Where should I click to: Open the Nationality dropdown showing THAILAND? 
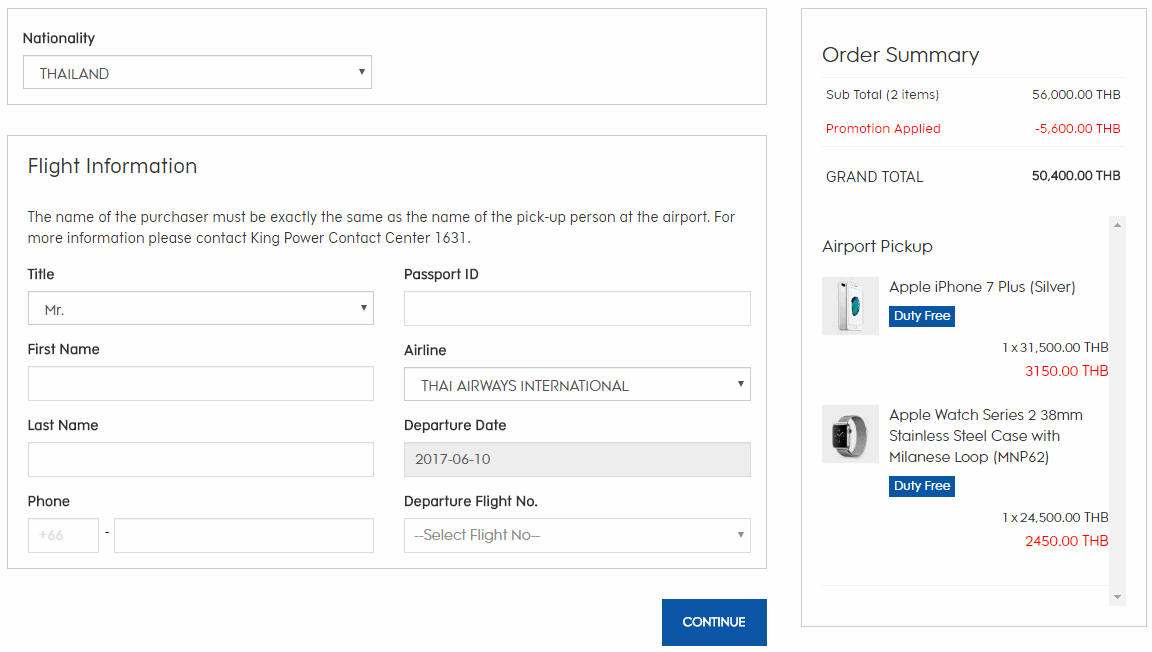[x=197, y=73]
